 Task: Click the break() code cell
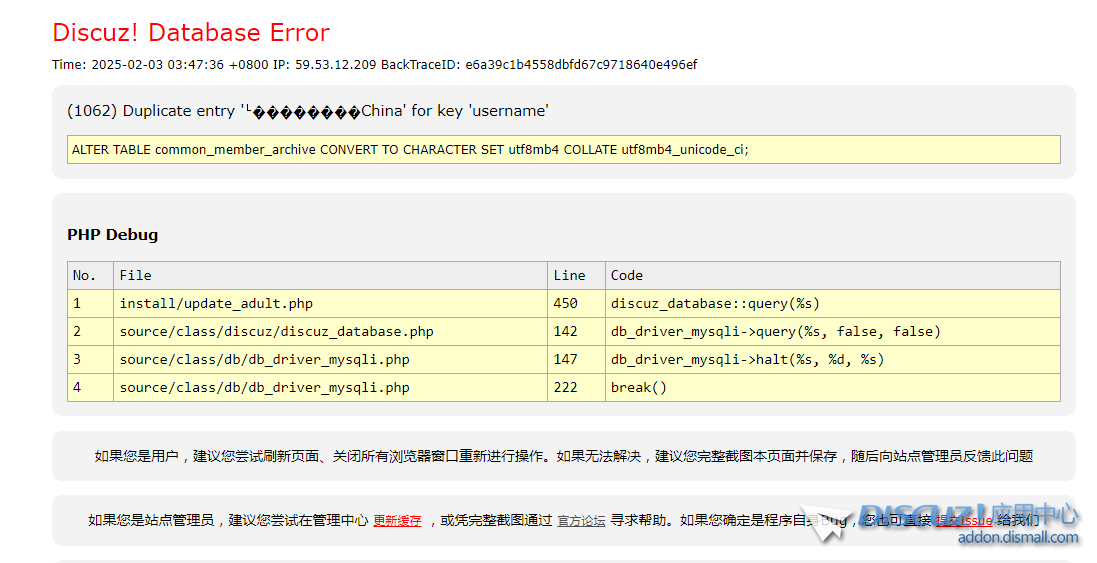click(833, 387)
